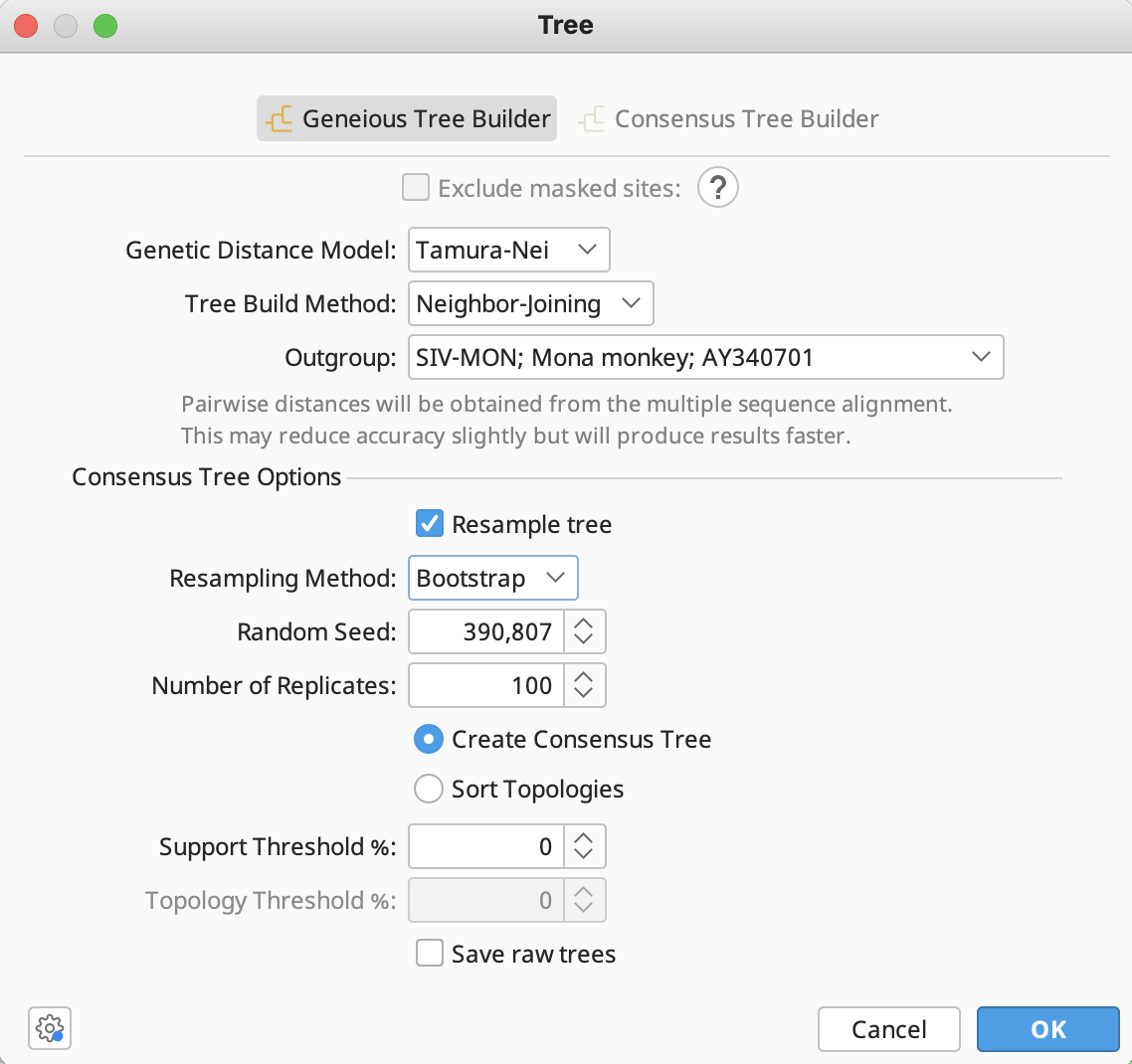Uncheck the Resample tree checkbox
1132x1064 pixels.
click(x=430, y=524)
